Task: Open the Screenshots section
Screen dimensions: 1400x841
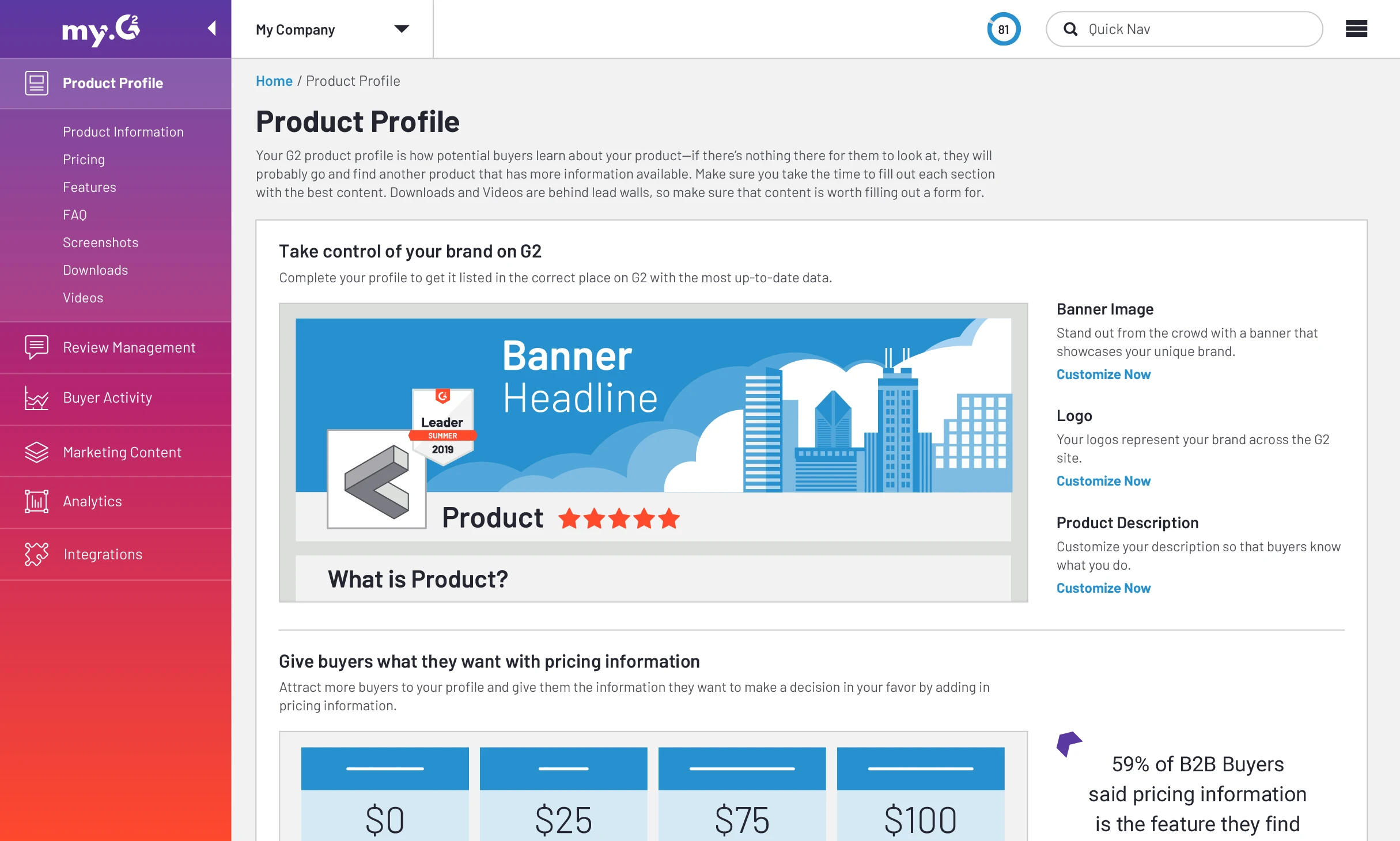Action: [100, 242]
